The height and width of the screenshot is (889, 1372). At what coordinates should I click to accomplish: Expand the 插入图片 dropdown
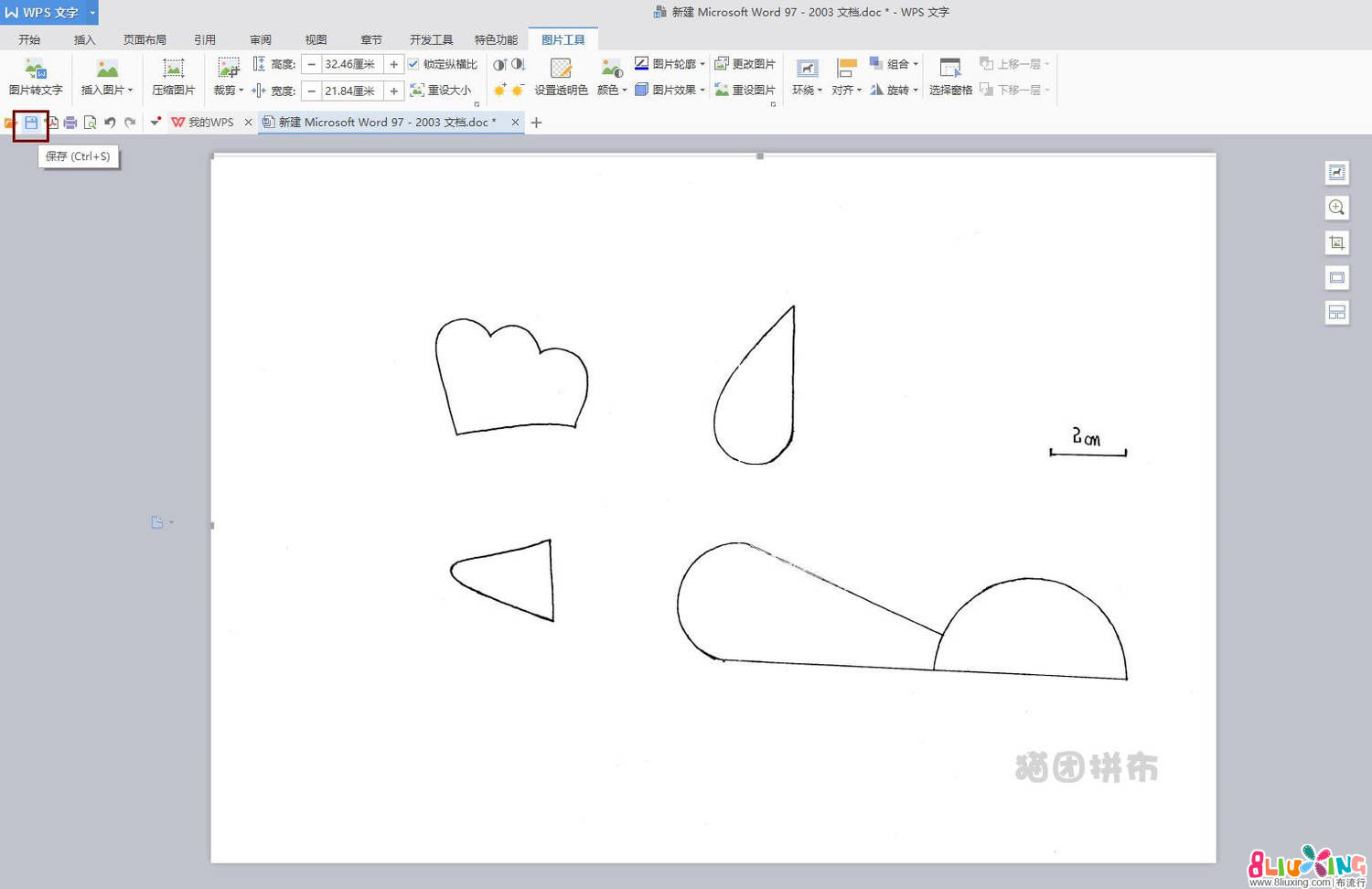(x=131, y=90)
